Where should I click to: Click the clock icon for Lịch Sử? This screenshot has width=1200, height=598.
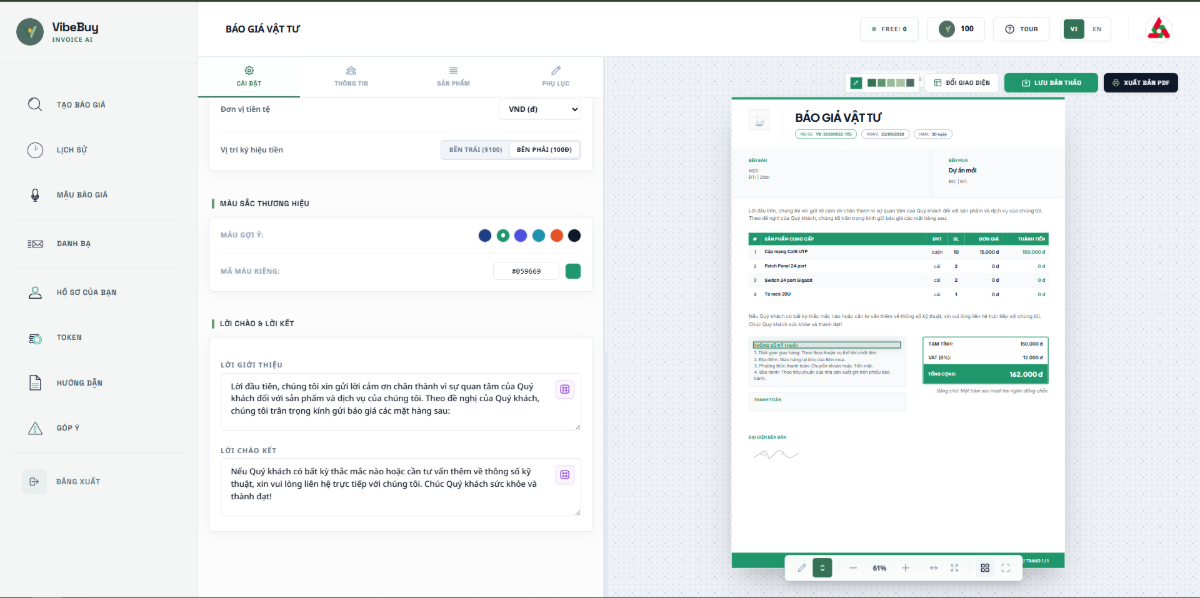pos(35,150)
